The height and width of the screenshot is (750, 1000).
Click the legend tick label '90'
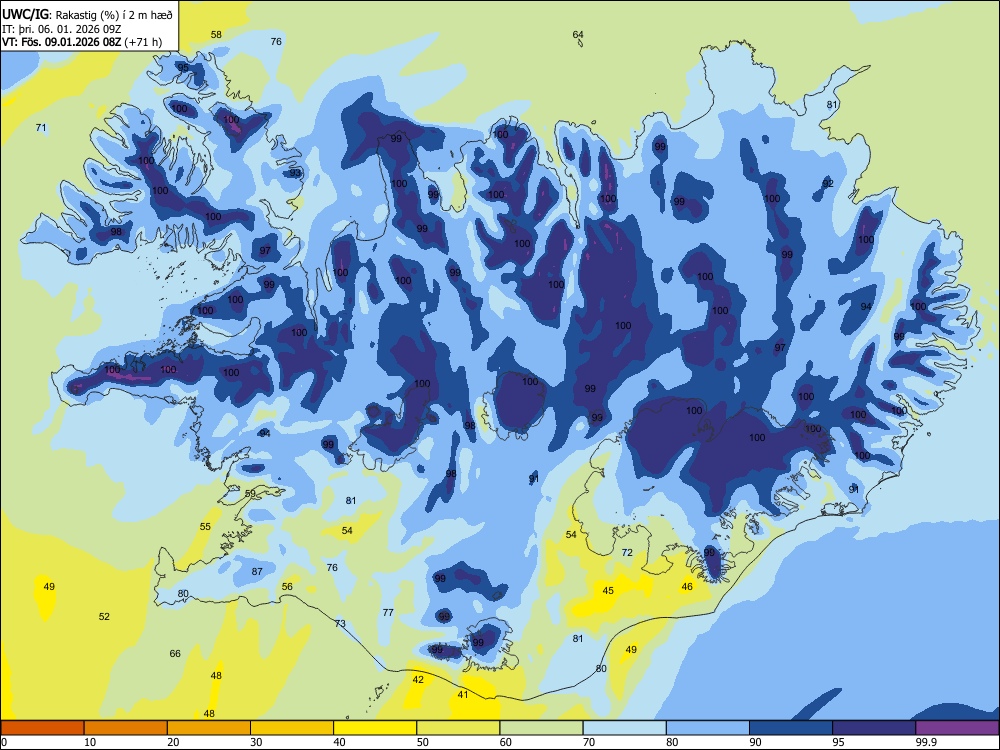(x=755, y=742)
